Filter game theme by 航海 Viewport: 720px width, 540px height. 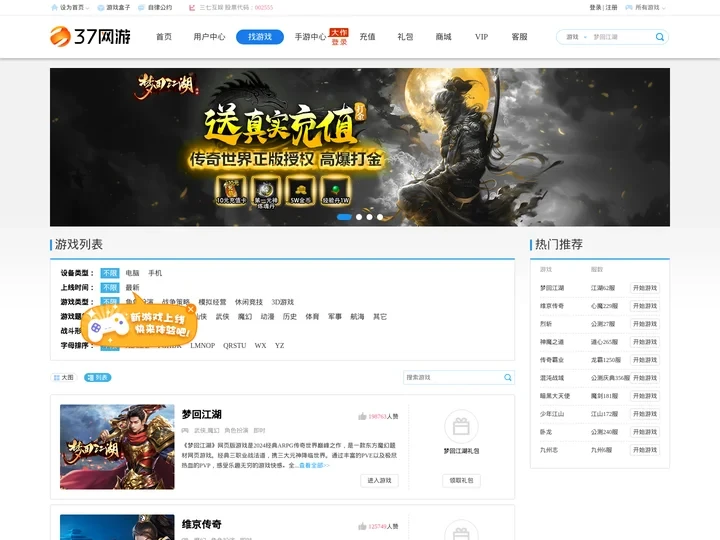pyautogui.click(x=357, y=317)
